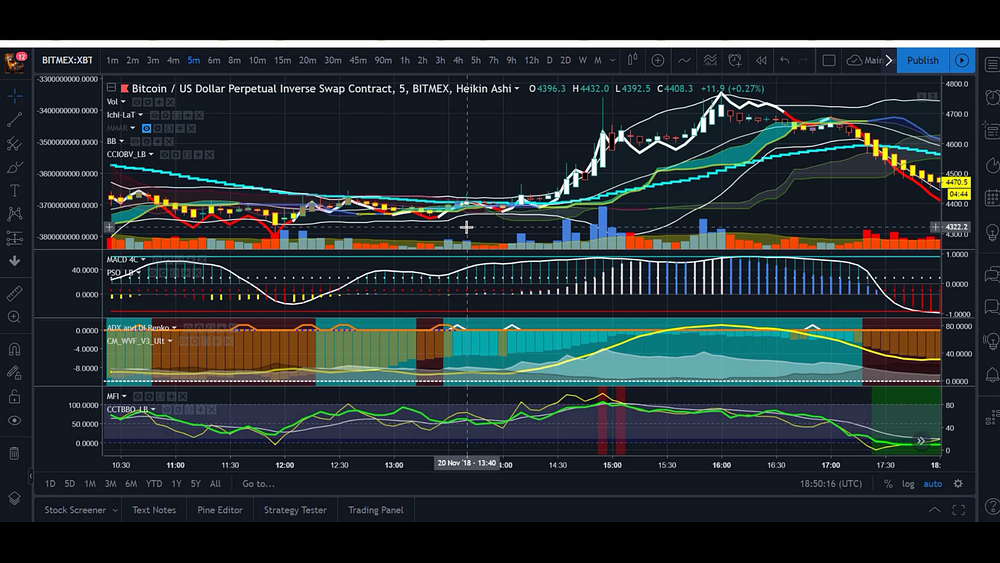Open chart settings gear icon
1000x563 pixels.
coord(958,484)
